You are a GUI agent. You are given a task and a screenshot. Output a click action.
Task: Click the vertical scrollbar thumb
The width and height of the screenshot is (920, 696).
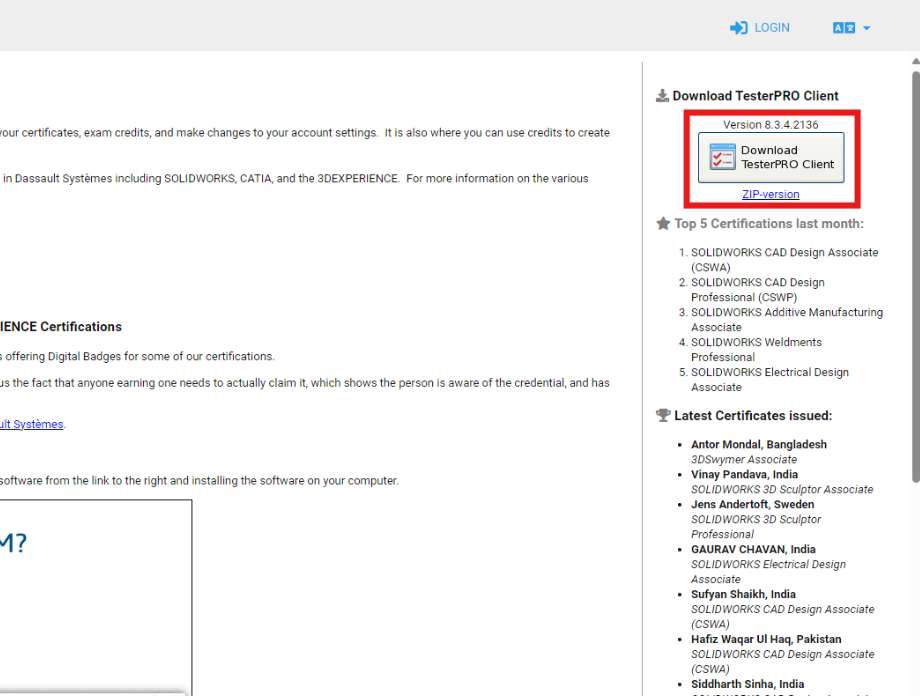pyautogui.click(x=915, y=276)
